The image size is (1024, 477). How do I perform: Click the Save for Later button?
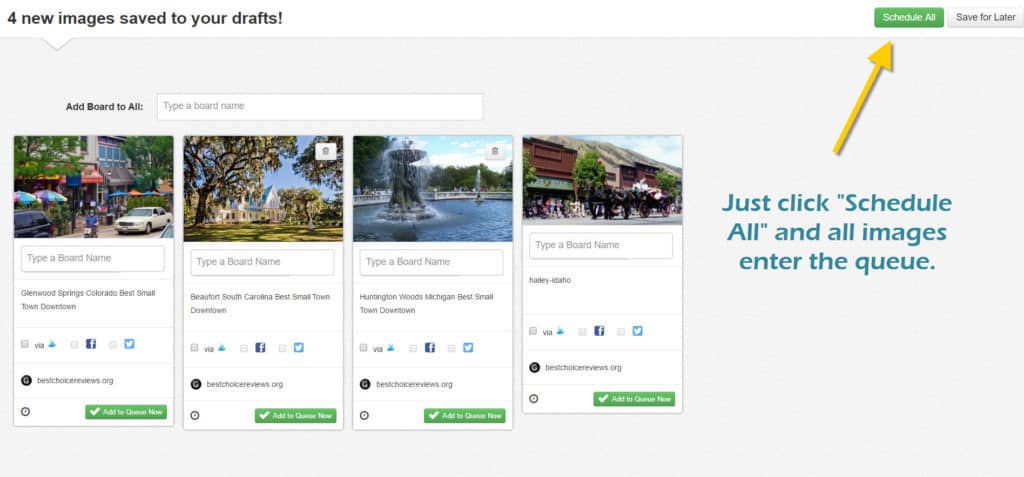click(x=985, y=18)
